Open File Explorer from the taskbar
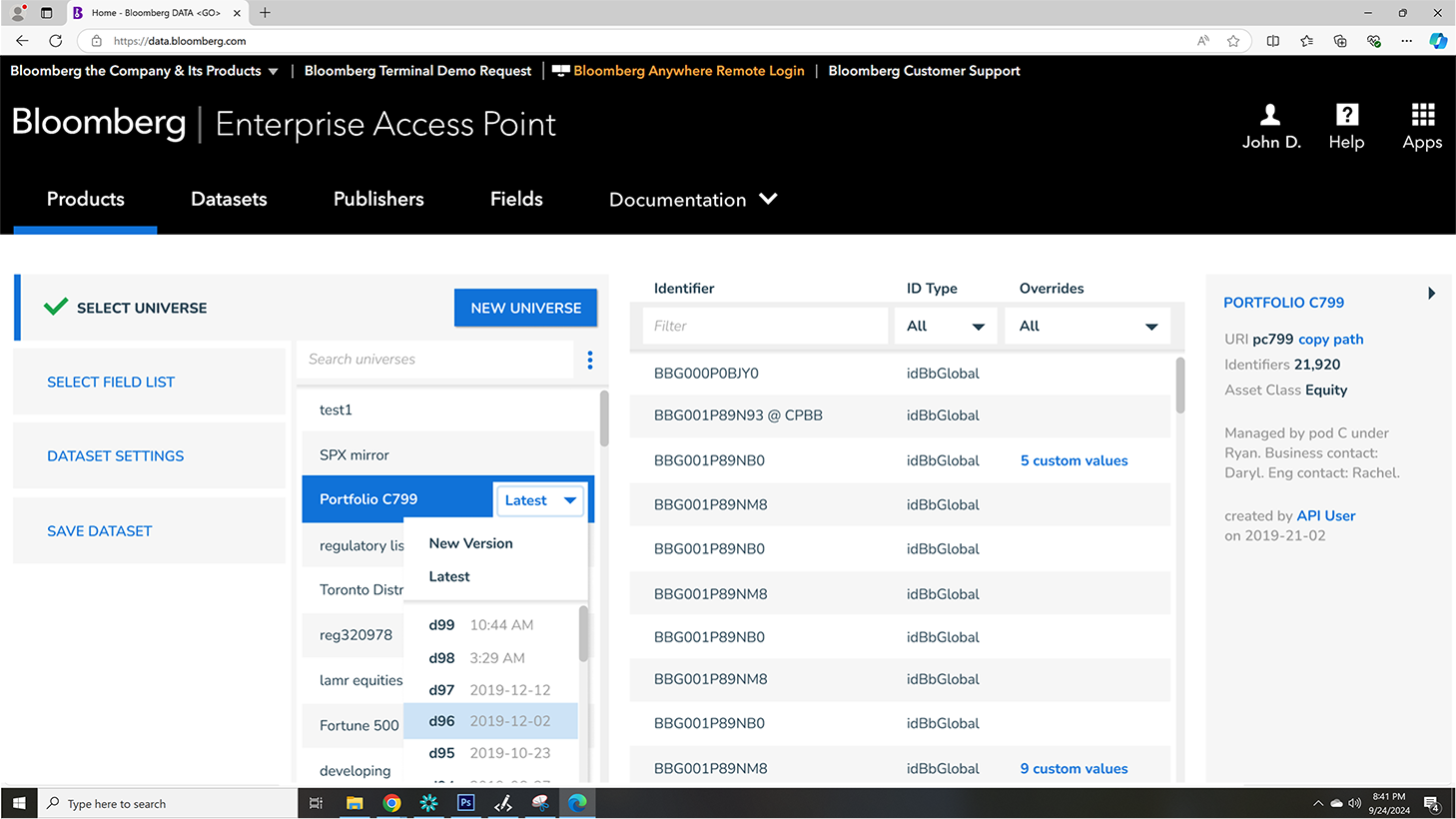This screenshot has width=1456, height=819. coord(355,803)
